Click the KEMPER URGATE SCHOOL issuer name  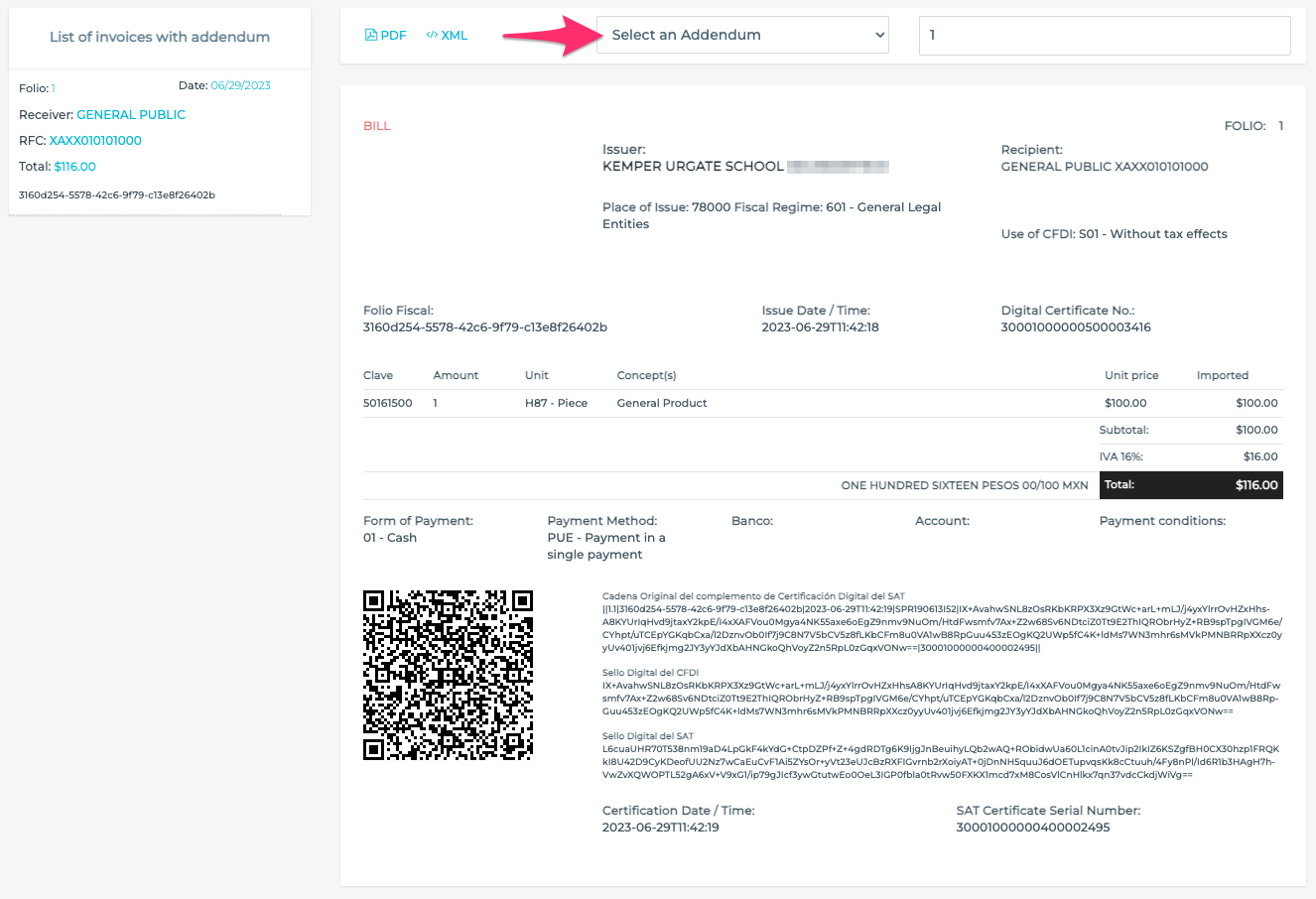pyautogui.click(x=693, y=167)
